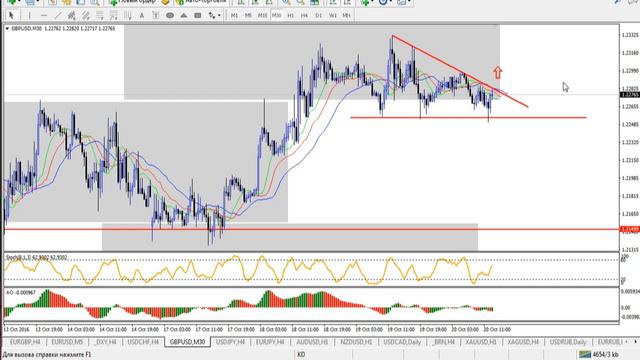Switch chart to M1 timeframe
The image size is (640, 360).
coord(234,16)
